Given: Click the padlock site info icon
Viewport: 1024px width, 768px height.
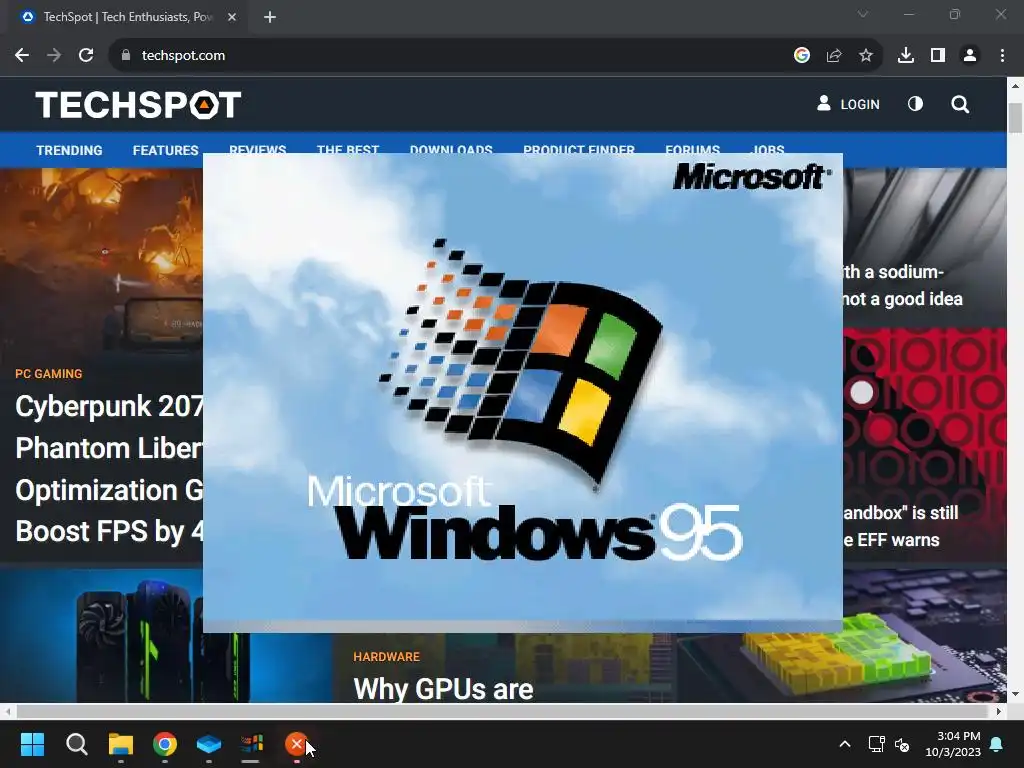Looking at the screenshot, I should click(126, 56).
